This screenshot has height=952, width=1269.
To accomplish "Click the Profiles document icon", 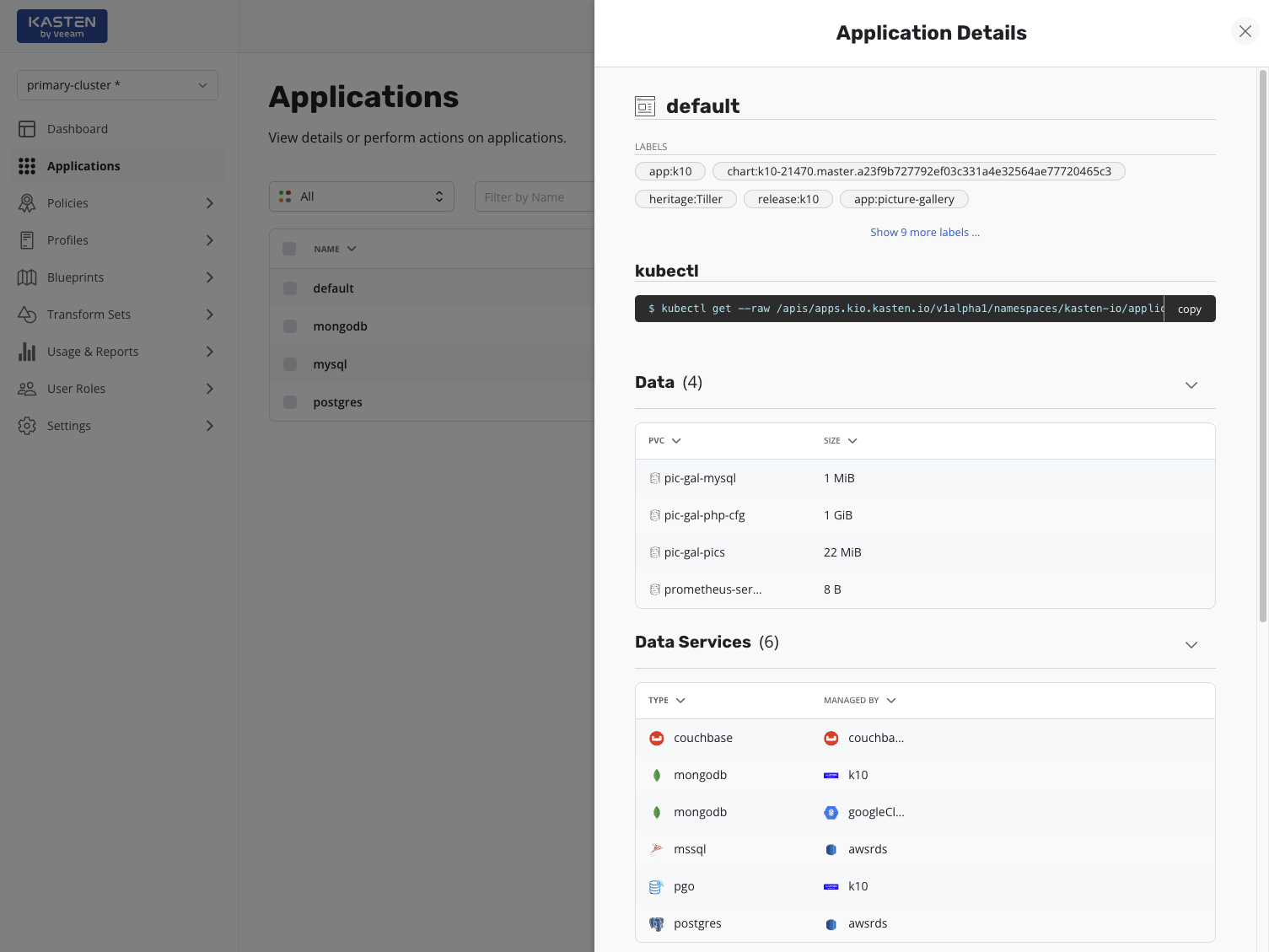I will click(27, 240).
